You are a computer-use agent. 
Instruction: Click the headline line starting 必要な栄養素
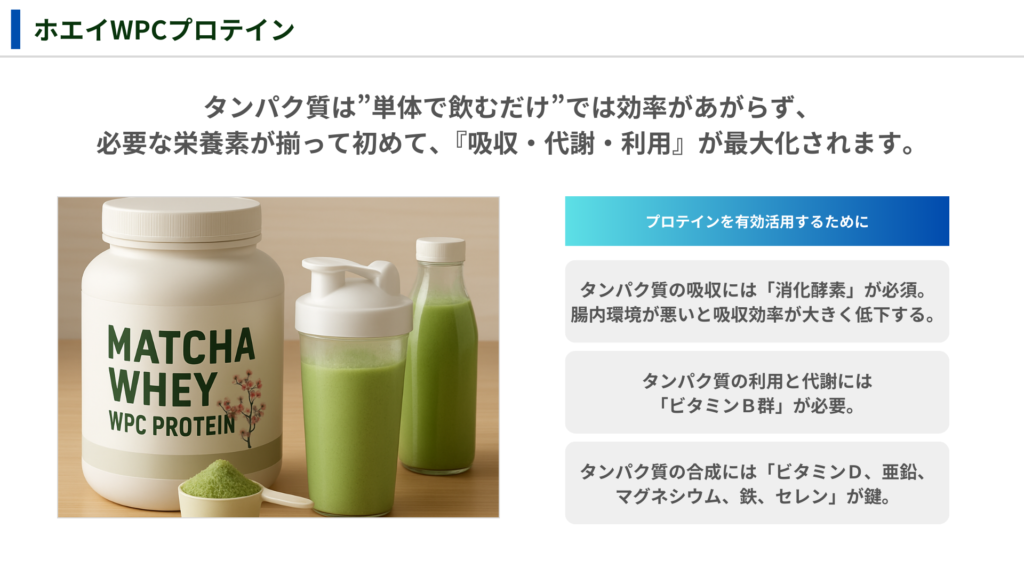tap(507, 143)
